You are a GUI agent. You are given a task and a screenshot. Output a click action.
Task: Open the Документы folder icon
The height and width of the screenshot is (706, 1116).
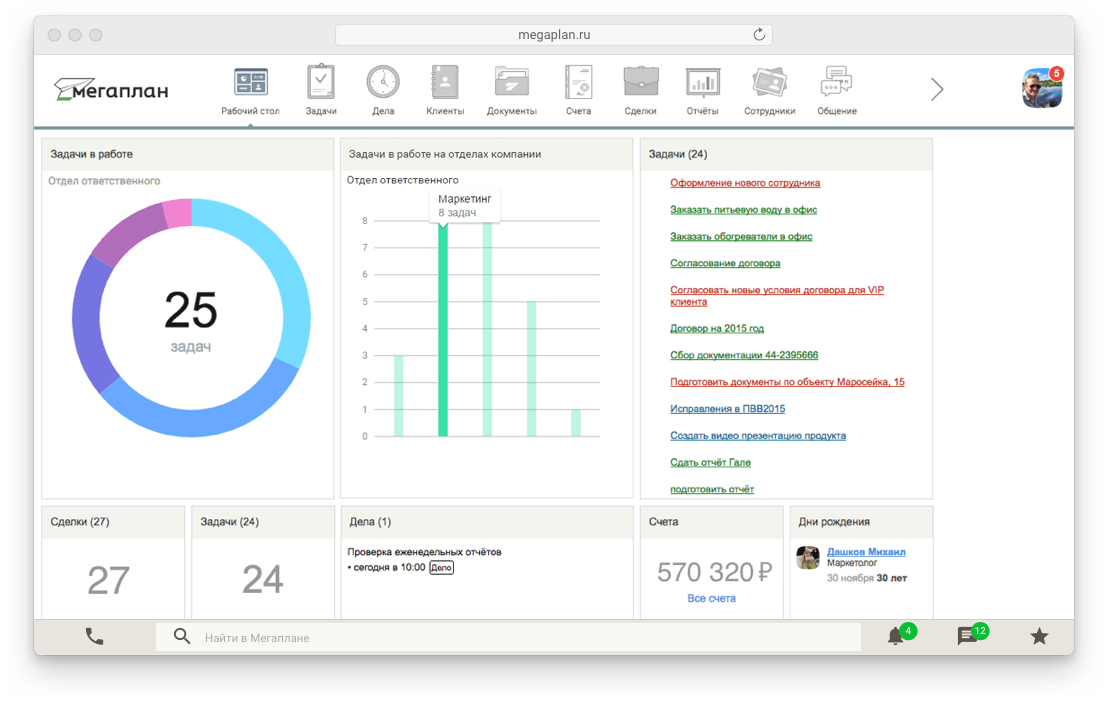pyautogui.click(x=512, y=82)
